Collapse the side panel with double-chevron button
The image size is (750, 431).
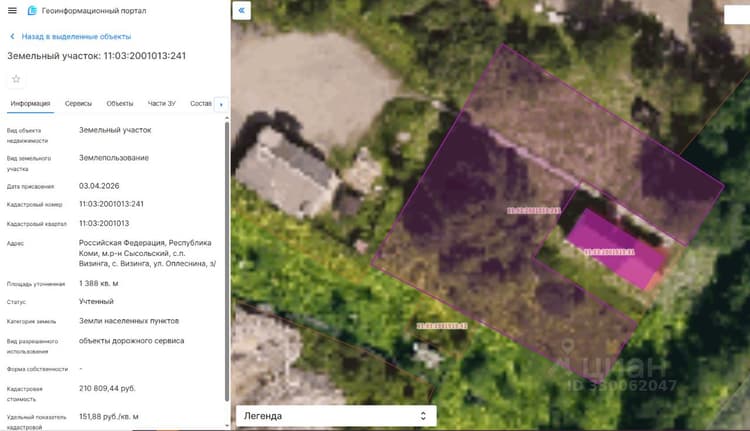coord(242,10)
